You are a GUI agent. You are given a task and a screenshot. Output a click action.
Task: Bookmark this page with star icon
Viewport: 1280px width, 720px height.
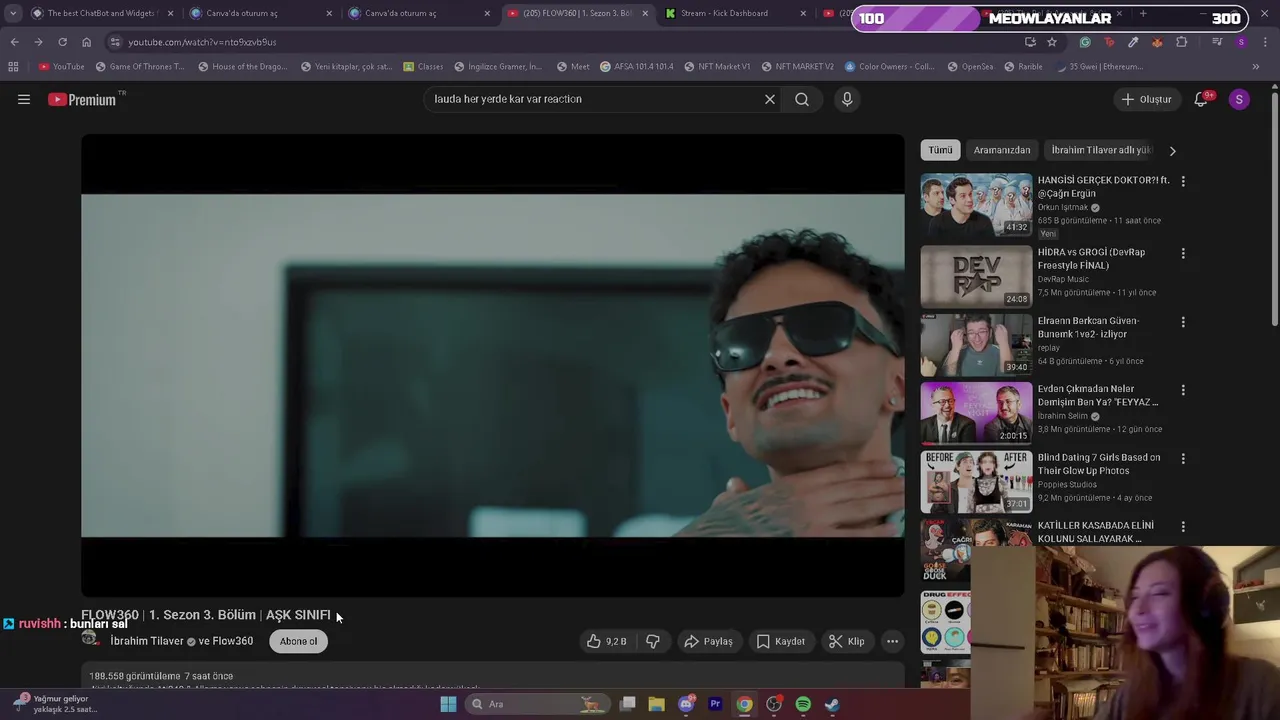[1052, 42]
